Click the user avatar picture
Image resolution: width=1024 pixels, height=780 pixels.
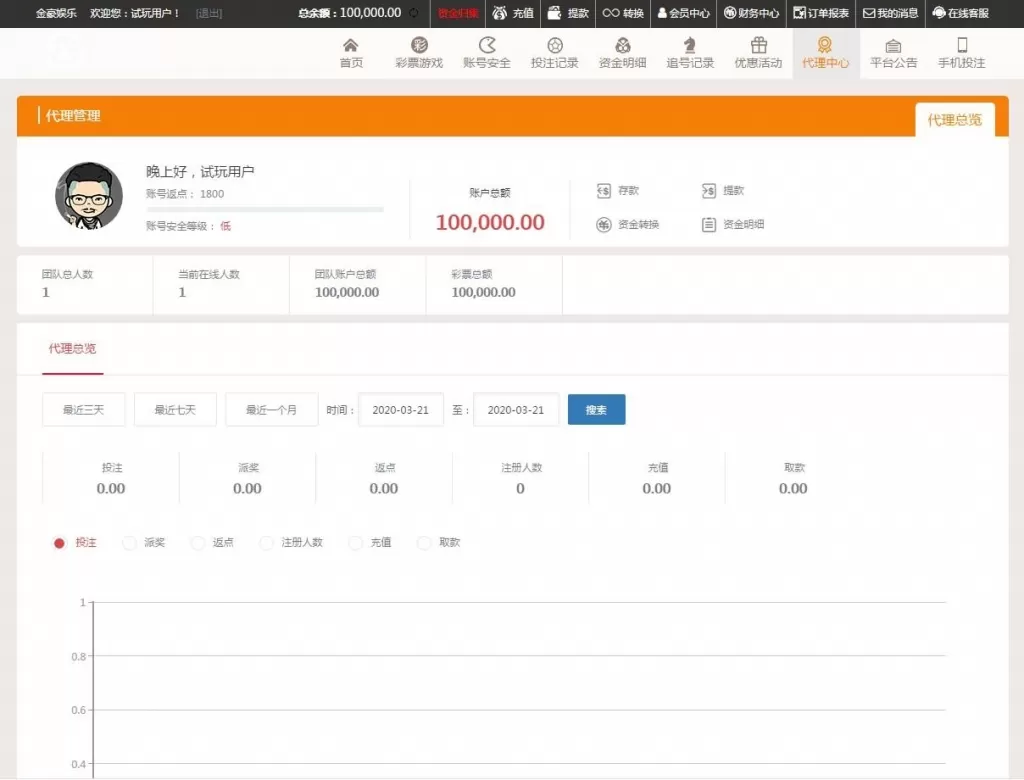(x=89, y=197)
